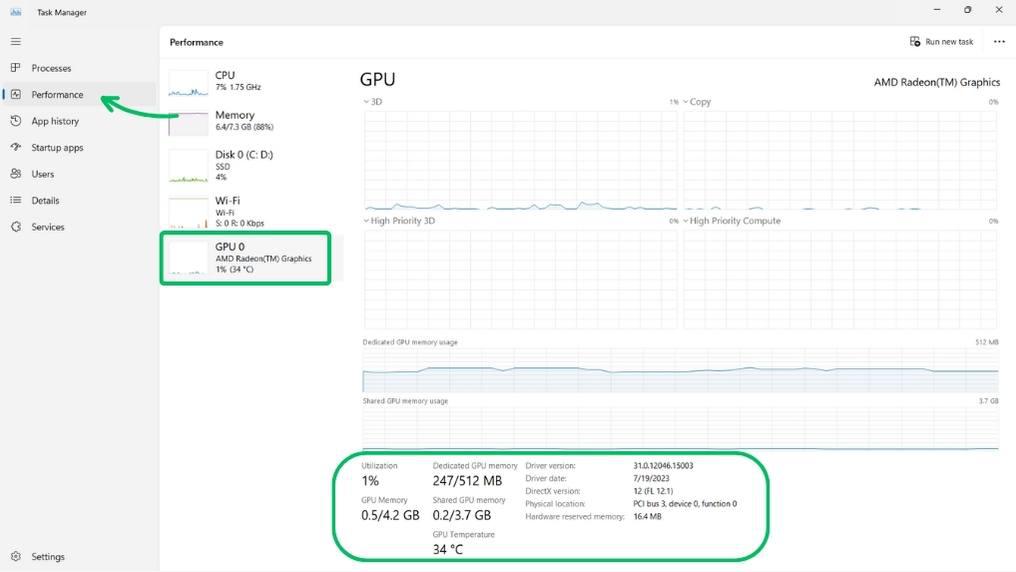1016x572 pixels.
Task: Select the Startup apps icon
Action: [x=15, y=147]
